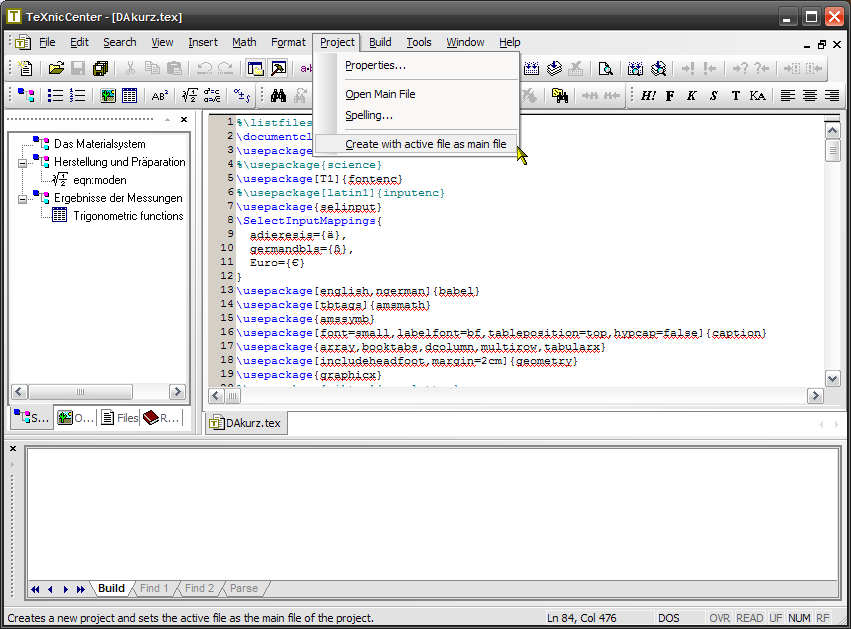Screen dimensions: 851x629
Task: Apply emphasized H! formatting
Action: pyautogui.click(x=648, y=96)
